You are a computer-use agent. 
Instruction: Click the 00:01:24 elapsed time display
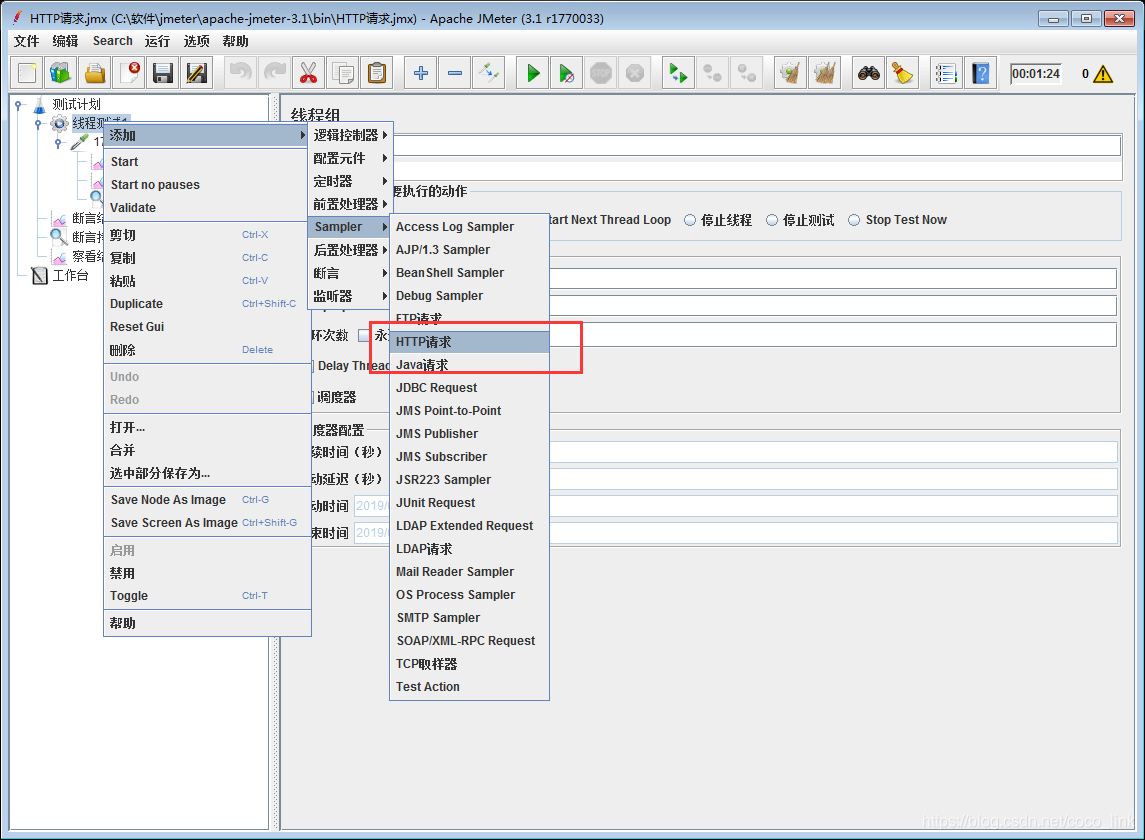[1035, 74]
